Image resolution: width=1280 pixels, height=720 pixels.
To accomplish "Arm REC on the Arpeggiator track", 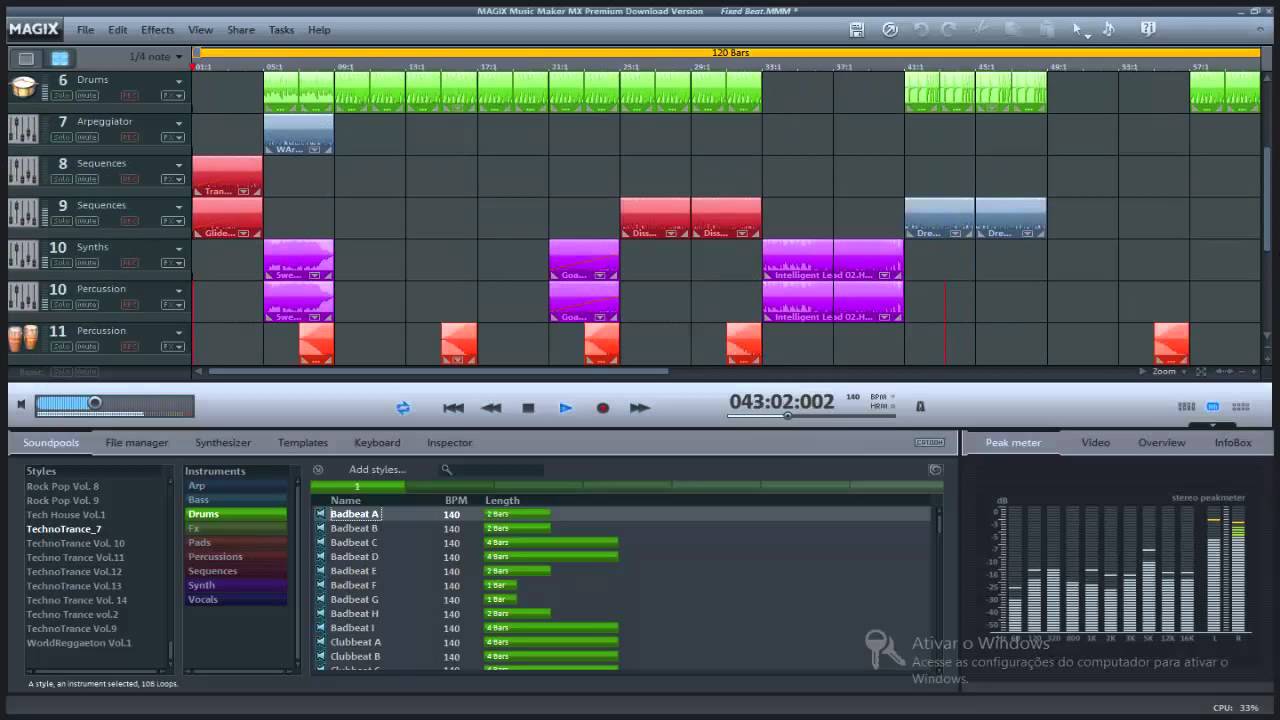I will [x=129, y=137].
